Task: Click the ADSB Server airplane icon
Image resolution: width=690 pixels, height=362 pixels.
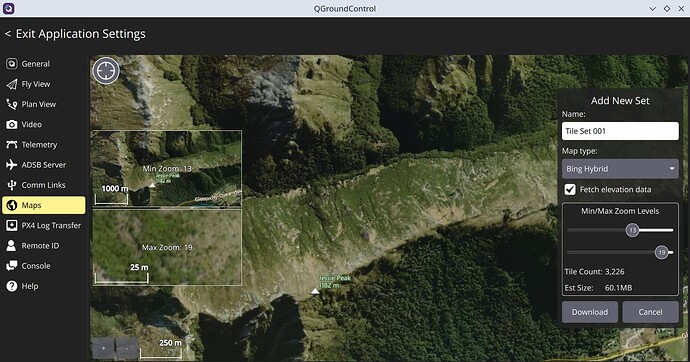Action: coord(11,165)
